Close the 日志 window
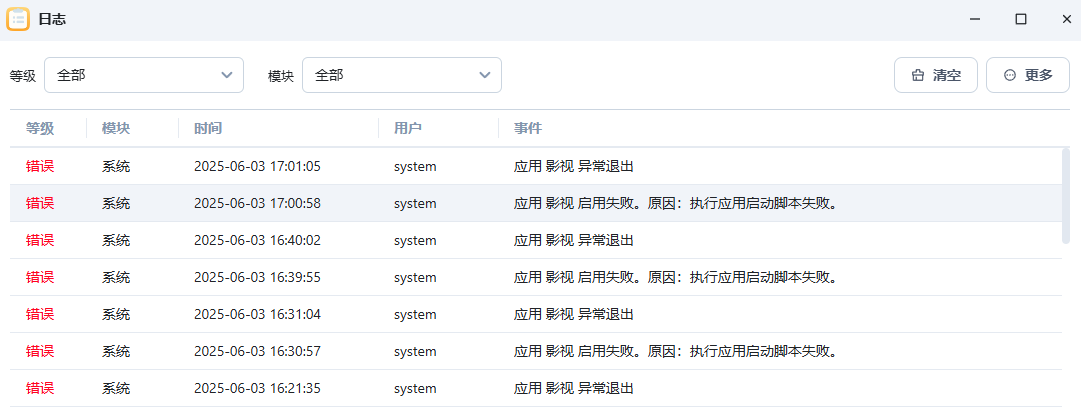 1067,19
